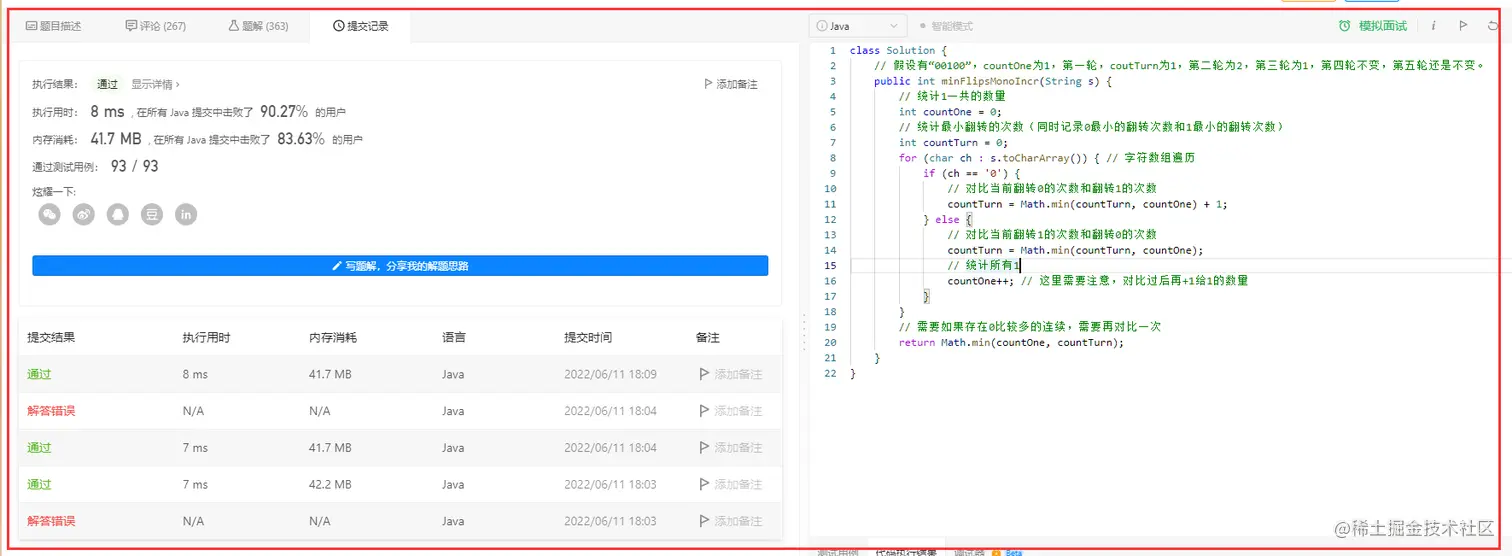Share result via Weibo icon

click(84, 214)
